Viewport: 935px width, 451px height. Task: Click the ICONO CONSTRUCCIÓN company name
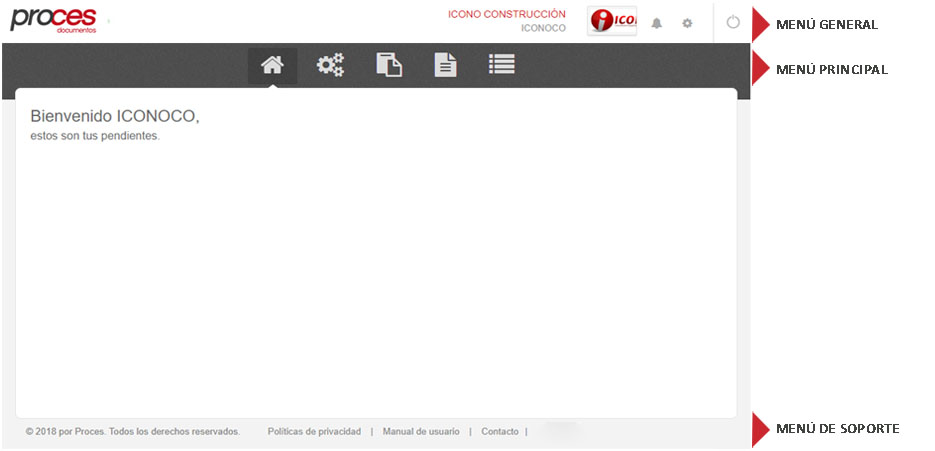tap(506, 14)
